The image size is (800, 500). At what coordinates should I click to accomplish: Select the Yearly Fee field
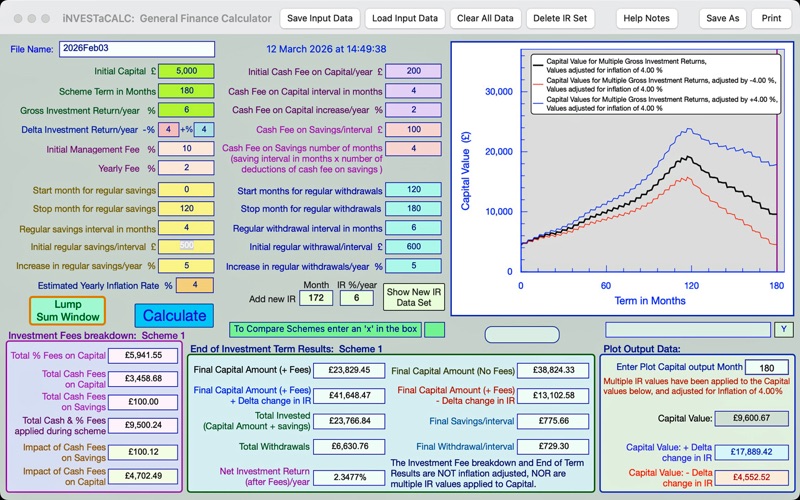(x=186, y=168)
